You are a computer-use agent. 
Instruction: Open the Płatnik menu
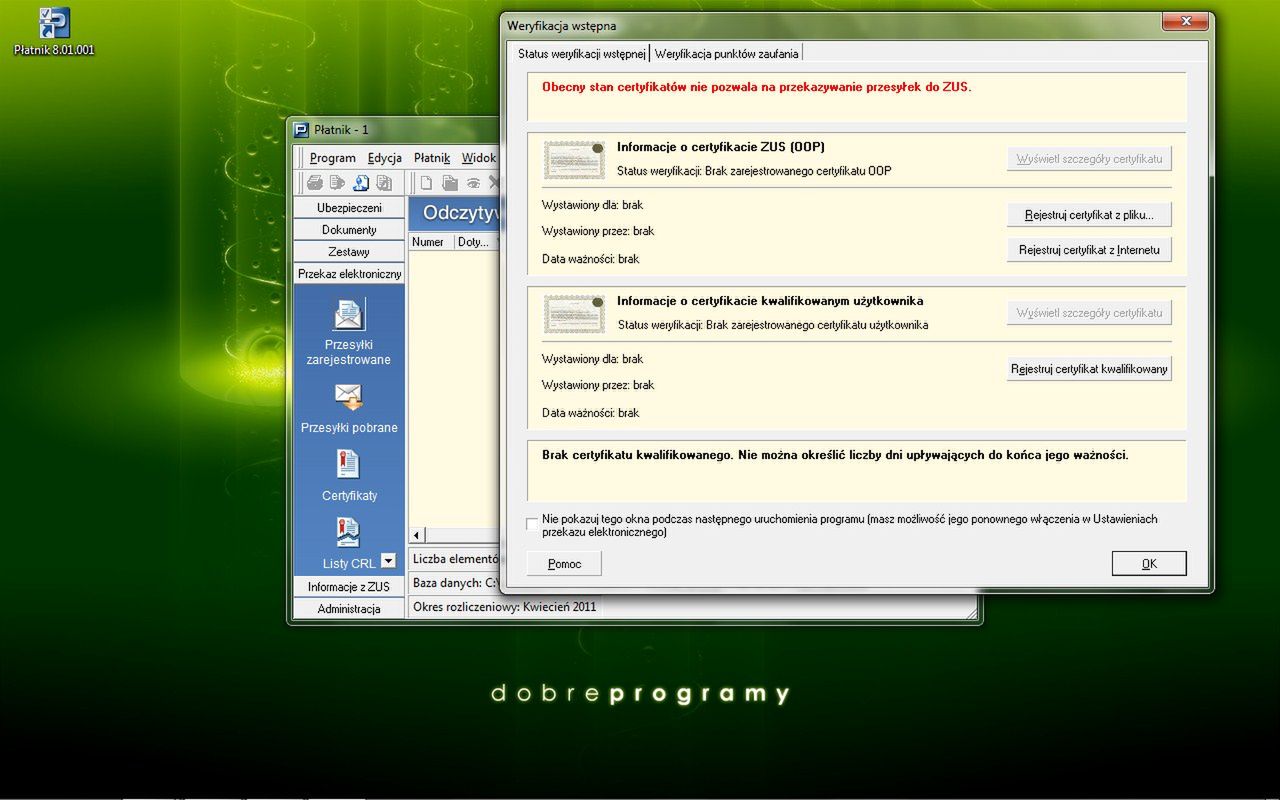pyautogui.click(x=432, y=158)
